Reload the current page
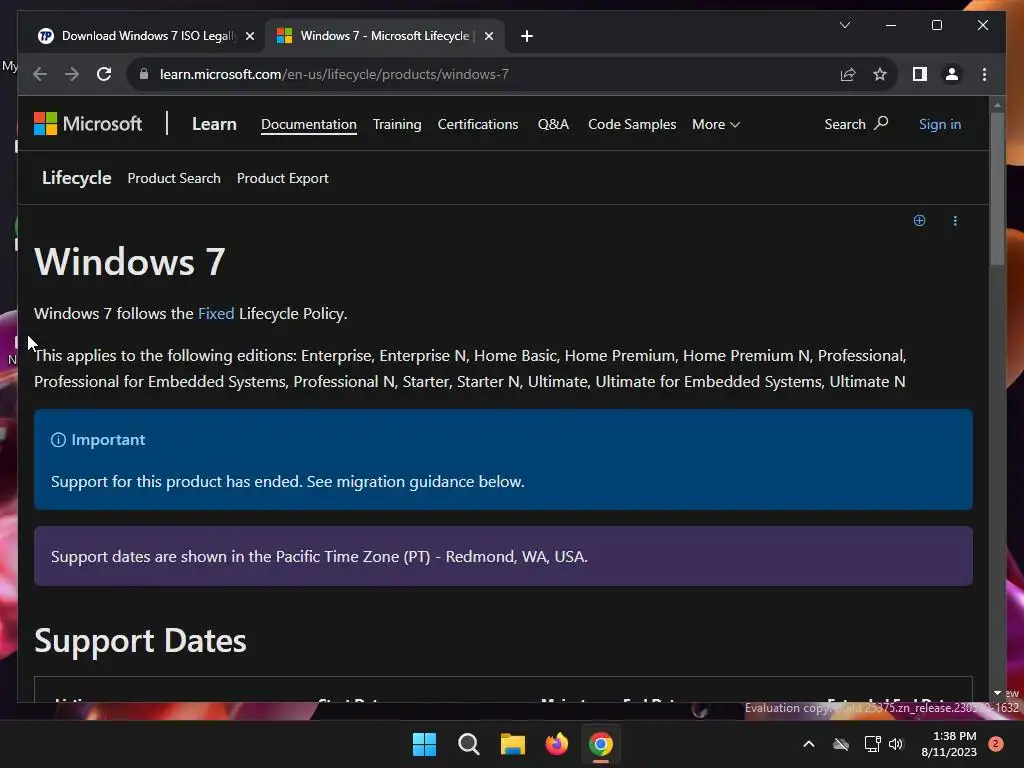Screen dimensions: 1024x768 (x=104, y=74)
